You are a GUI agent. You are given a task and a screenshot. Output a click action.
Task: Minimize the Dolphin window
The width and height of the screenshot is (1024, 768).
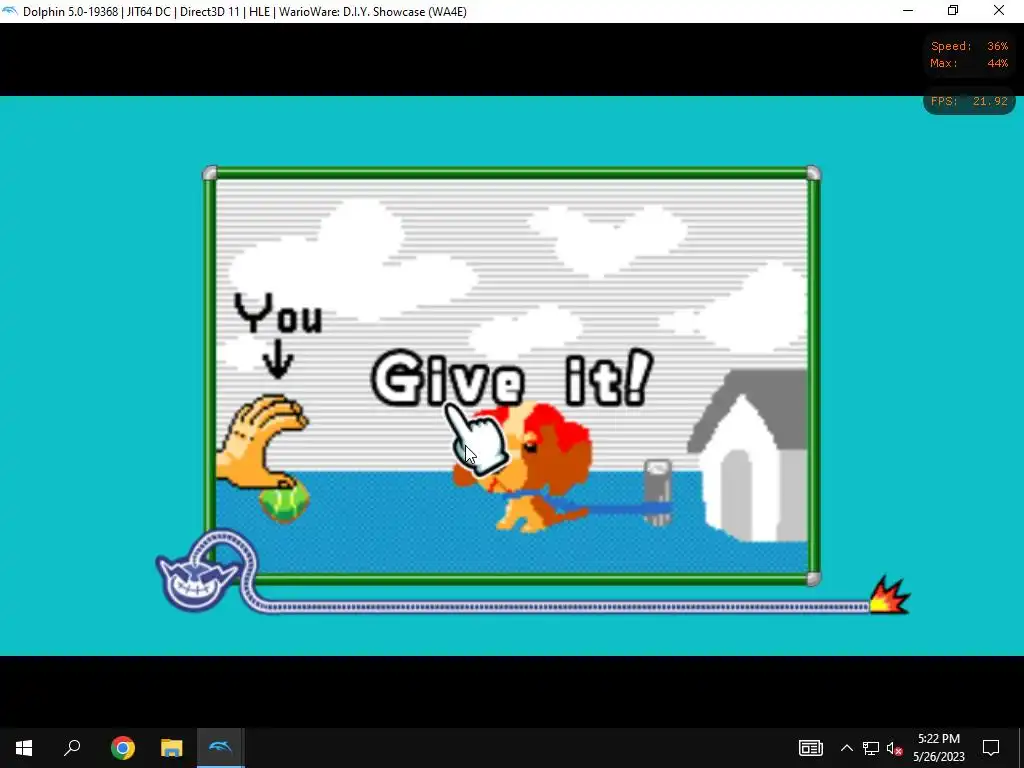click(908, 11)
